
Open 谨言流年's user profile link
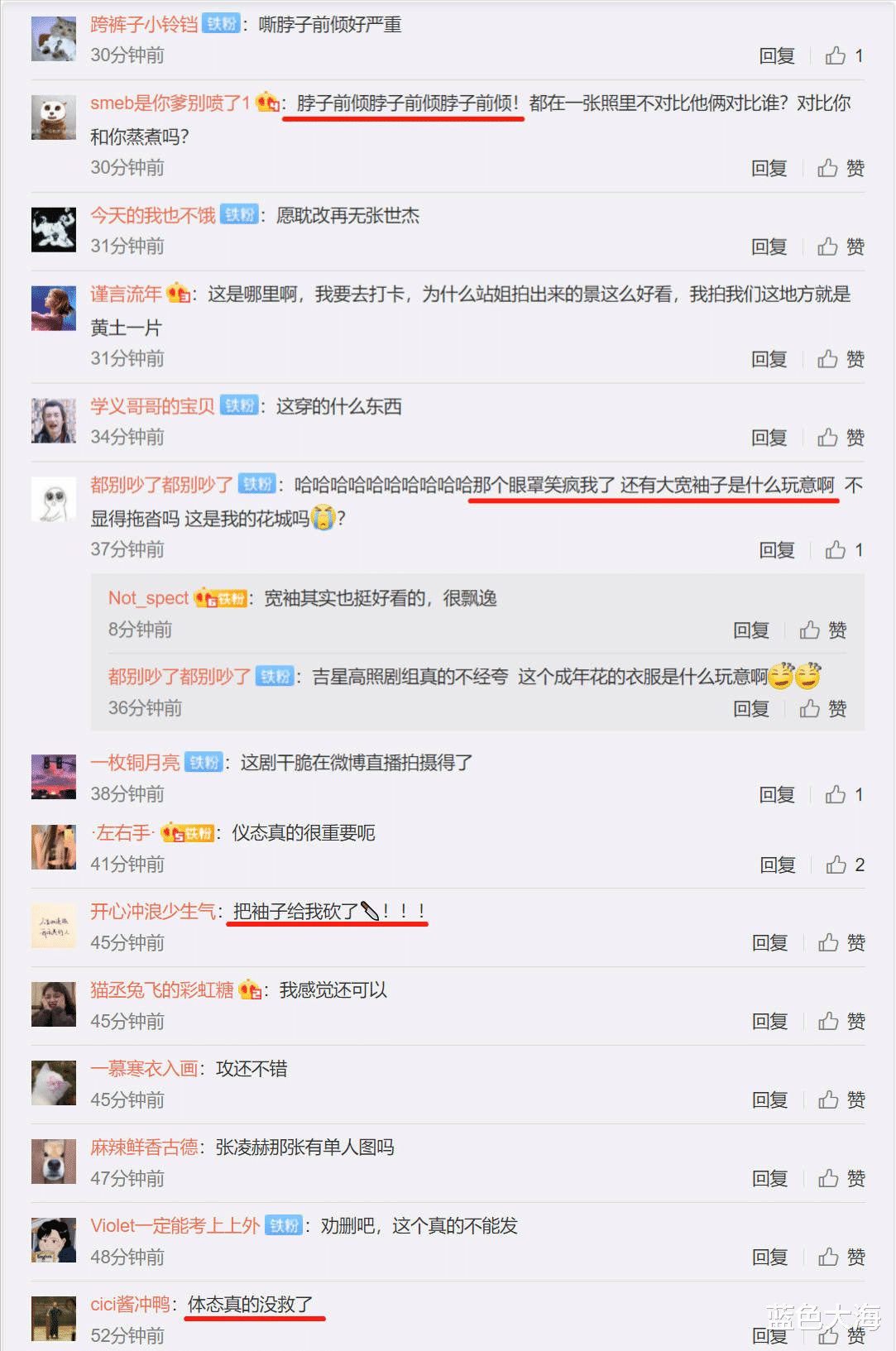pos(126,295)
